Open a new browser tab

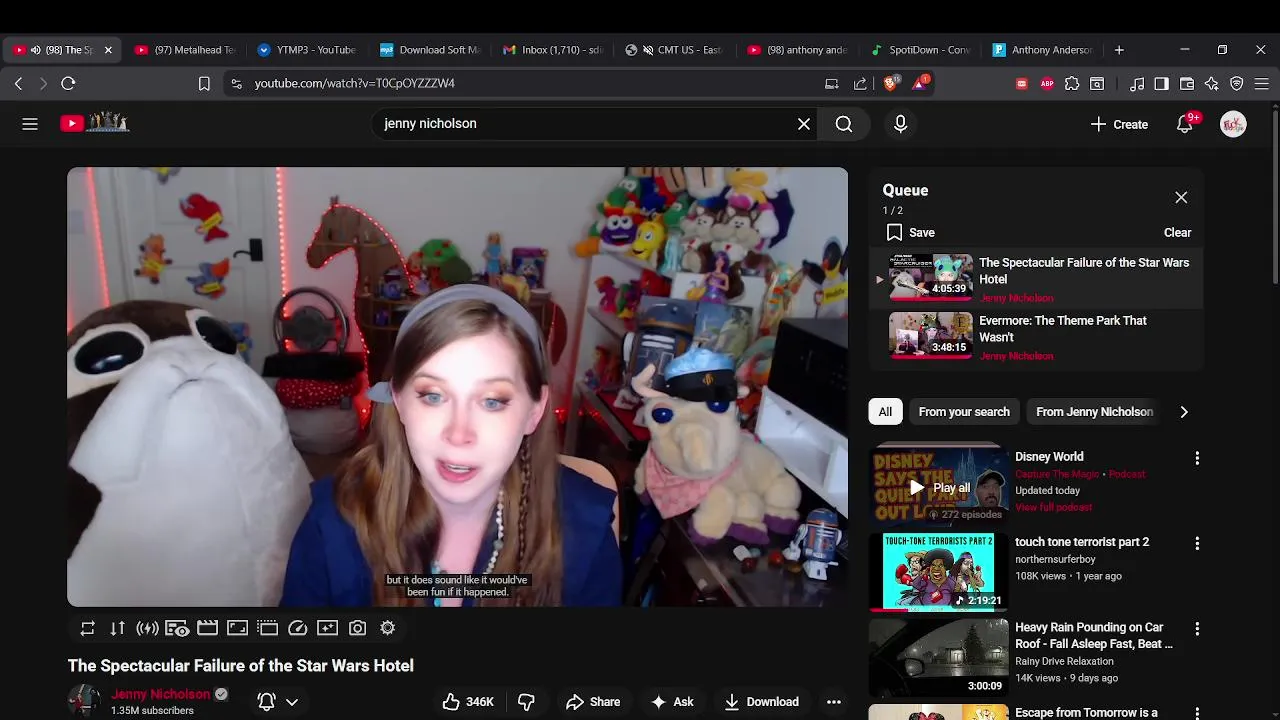[1119, 50]
